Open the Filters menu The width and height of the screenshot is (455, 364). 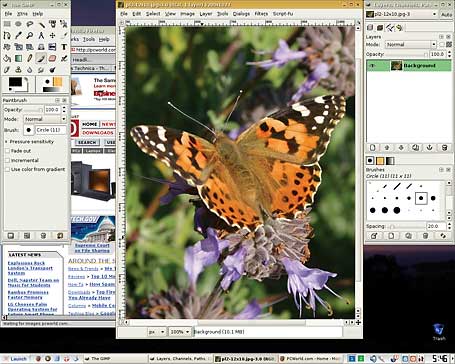point(261,14)
